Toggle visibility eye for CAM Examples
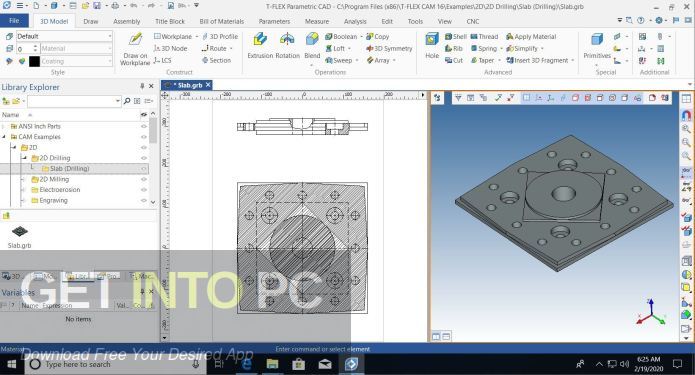 point(144,137)
